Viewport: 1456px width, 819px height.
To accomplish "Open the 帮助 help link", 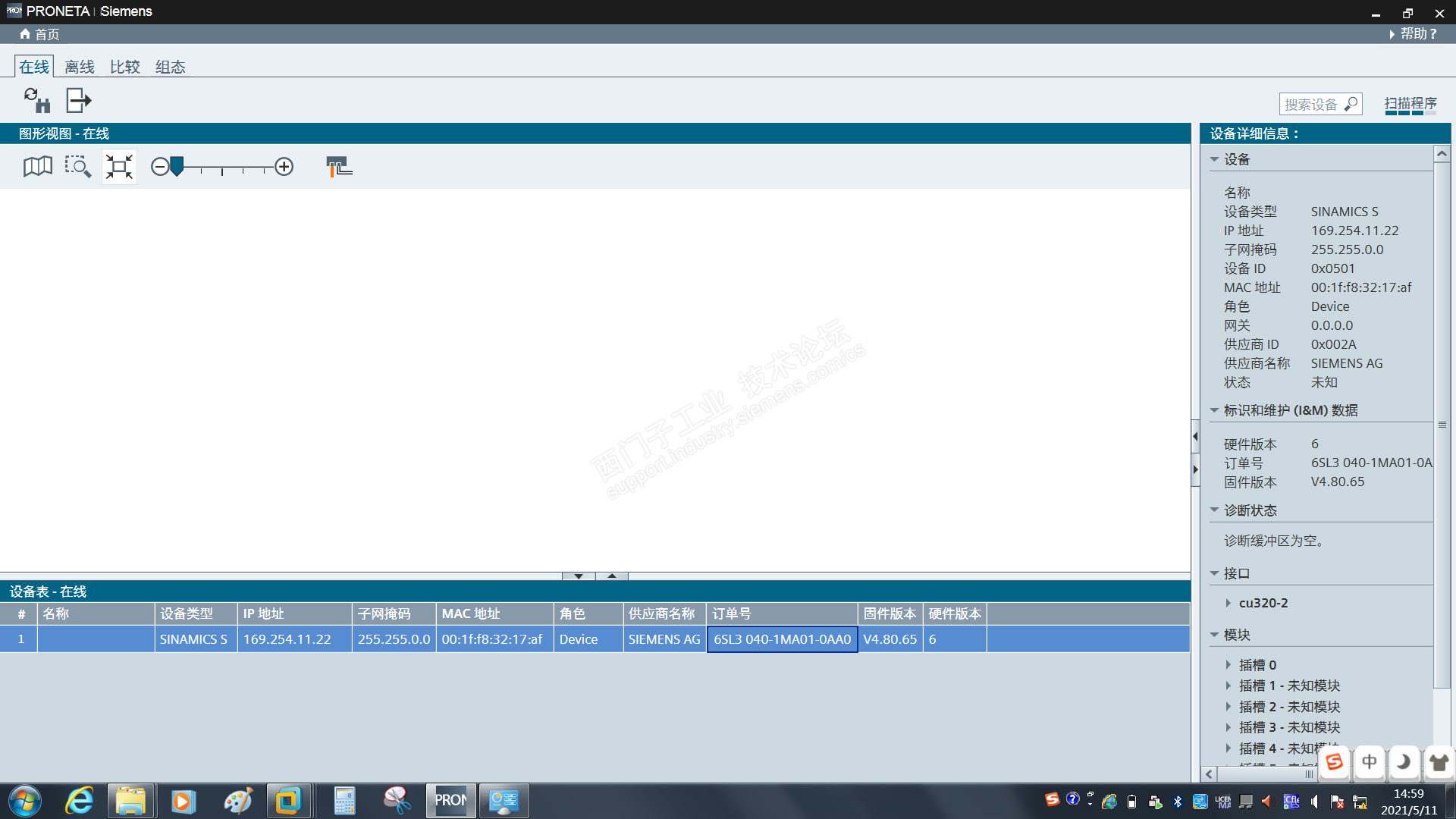I will [x=1417, y=34].
